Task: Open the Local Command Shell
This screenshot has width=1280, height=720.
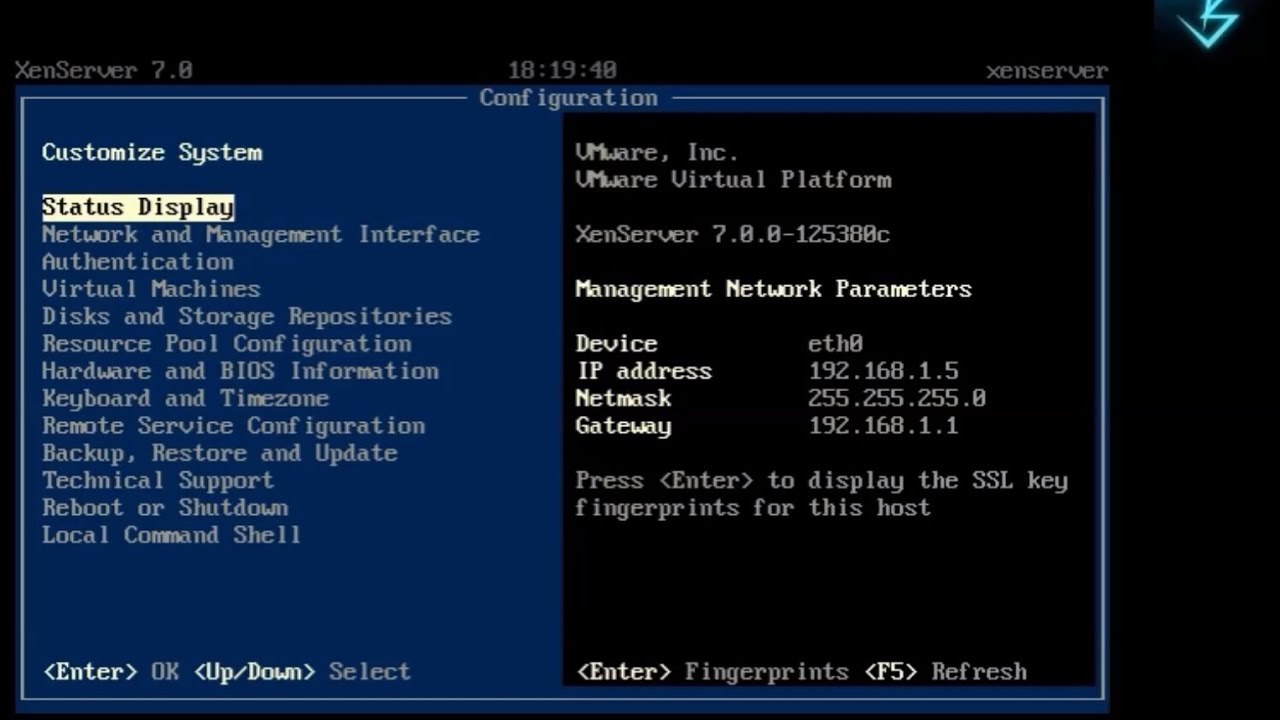Action: (x=171, y=535)
